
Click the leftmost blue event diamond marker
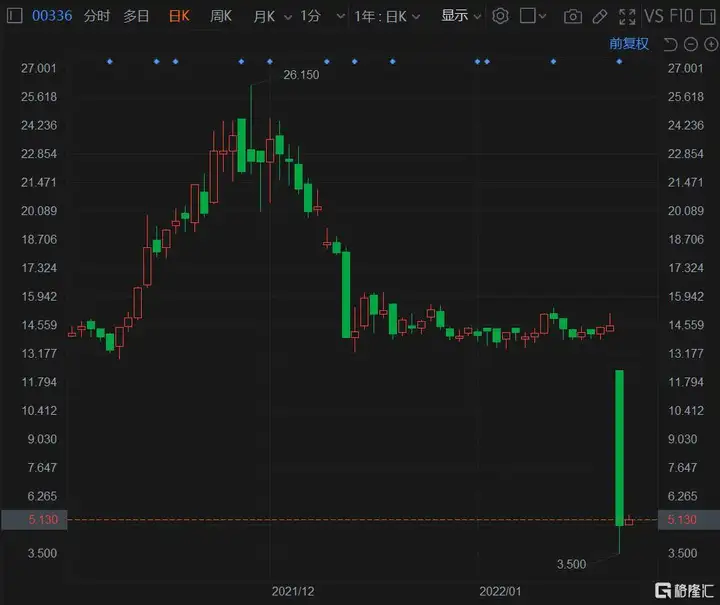(x=110, y=62)
